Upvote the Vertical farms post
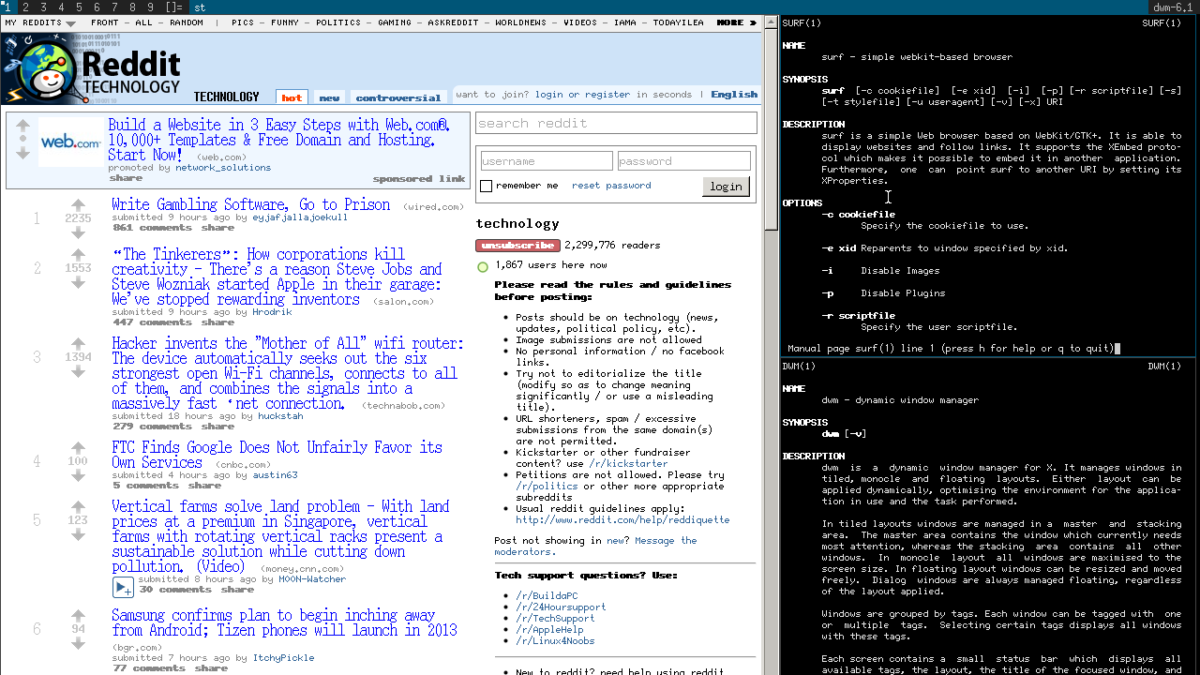The image size is (1200, 675). [78, 505]
